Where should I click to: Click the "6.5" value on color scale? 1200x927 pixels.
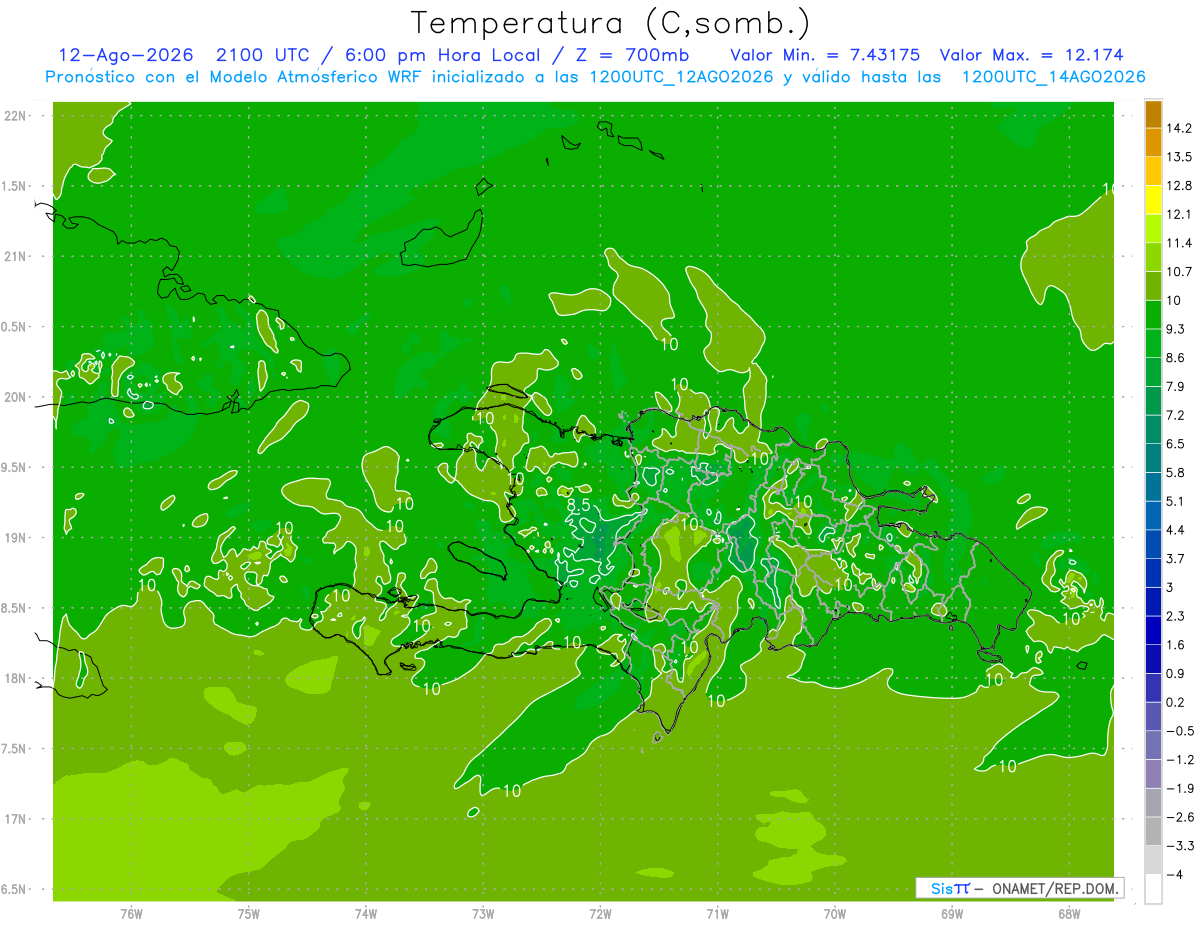coord(1177,443)
